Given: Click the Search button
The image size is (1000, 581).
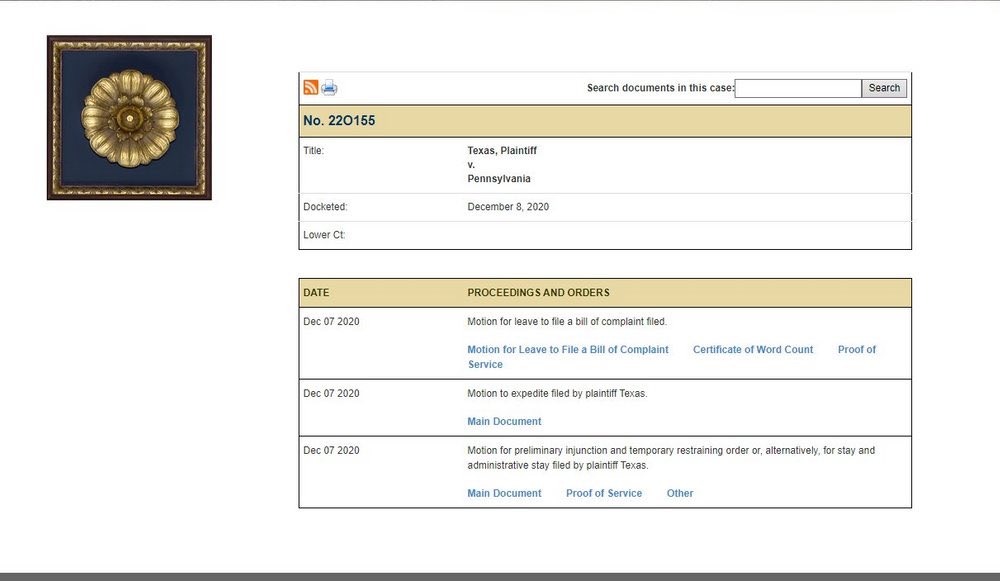Looking at the screenshot, I should (884, 88).
